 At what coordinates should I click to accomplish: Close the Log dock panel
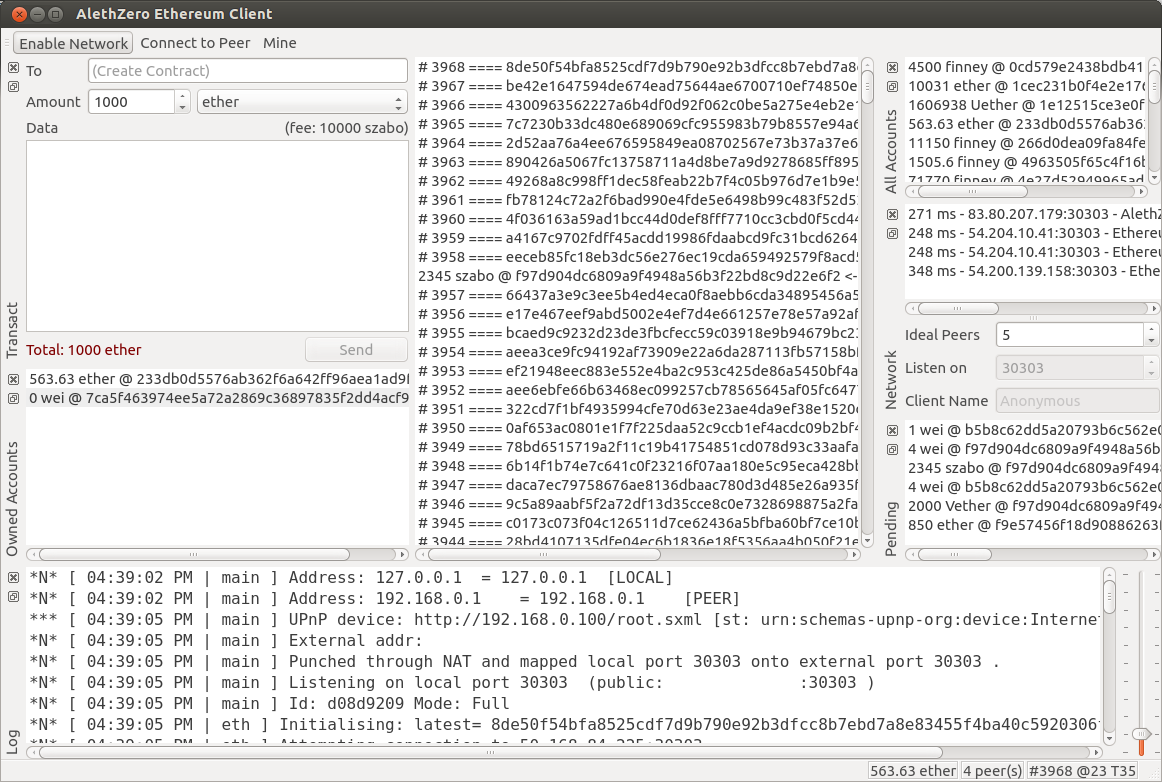pos(13,577)
